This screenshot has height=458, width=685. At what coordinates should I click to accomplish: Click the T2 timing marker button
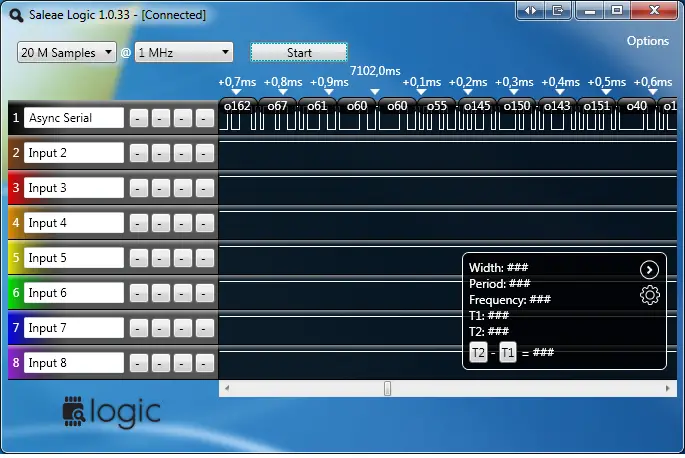click(478, 352)
